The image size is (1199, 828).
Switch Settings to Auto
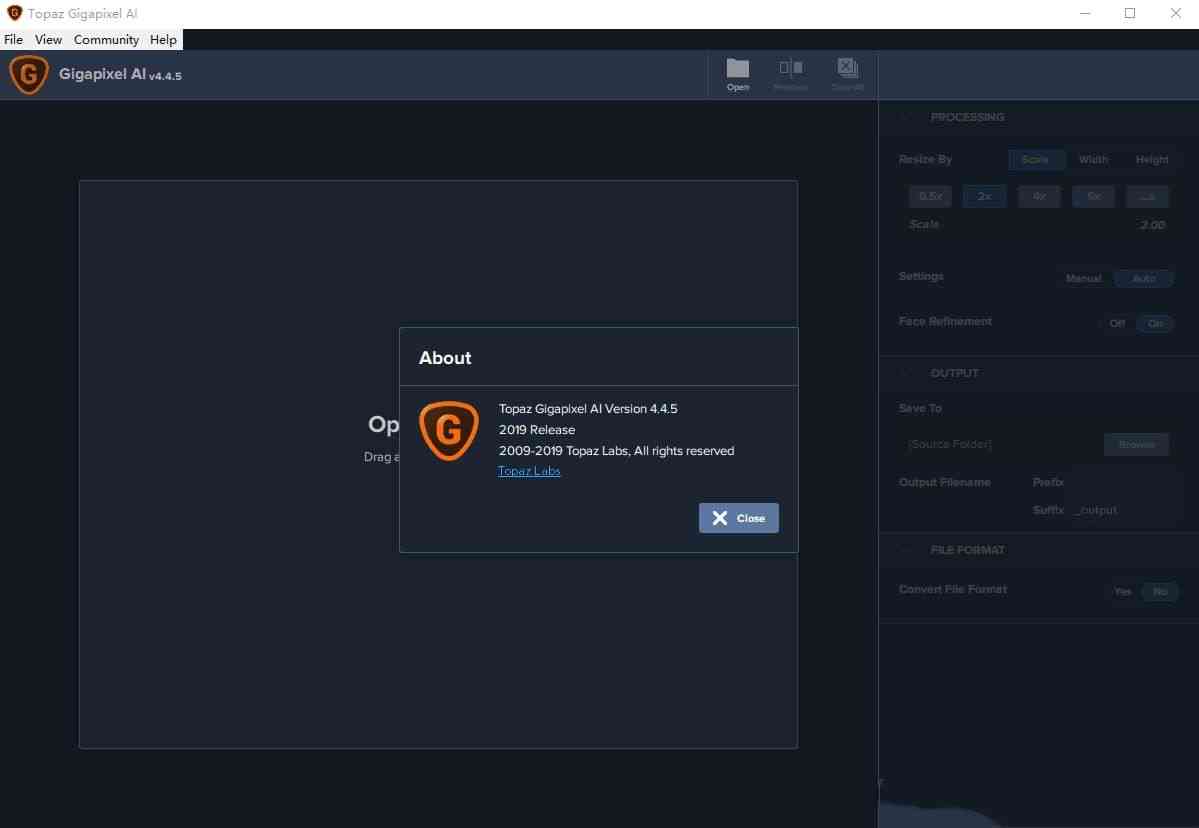(1144, 278)
